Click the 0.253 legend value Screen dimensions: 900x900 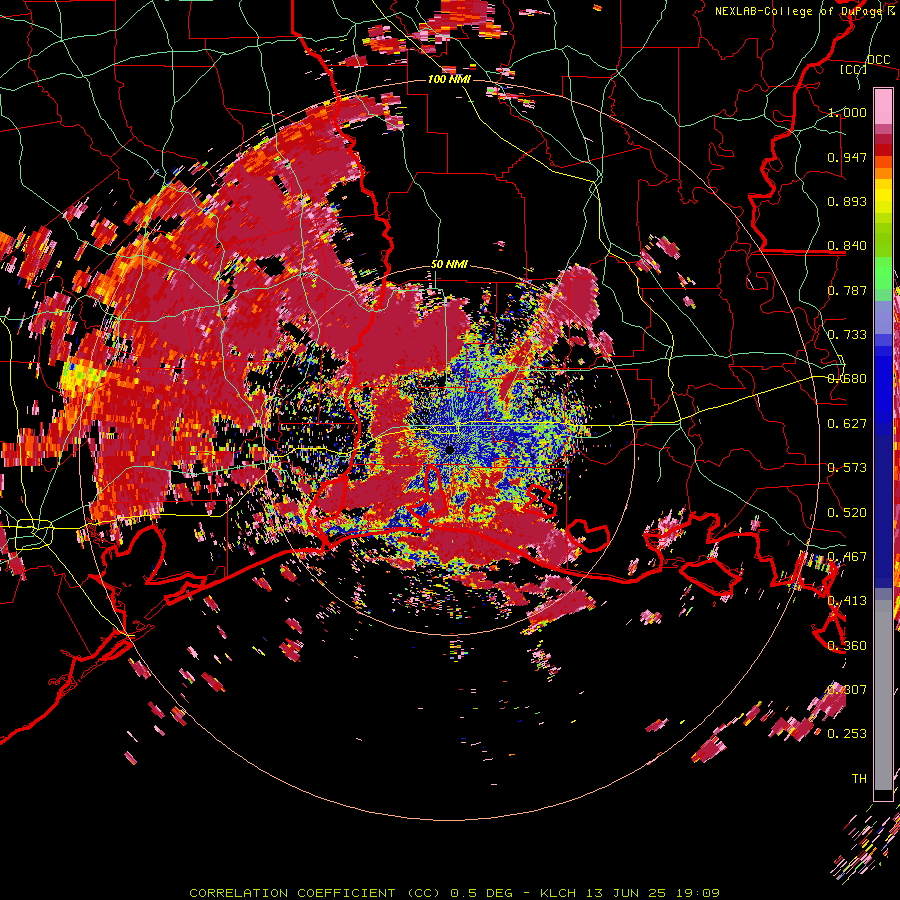(847, 734)
